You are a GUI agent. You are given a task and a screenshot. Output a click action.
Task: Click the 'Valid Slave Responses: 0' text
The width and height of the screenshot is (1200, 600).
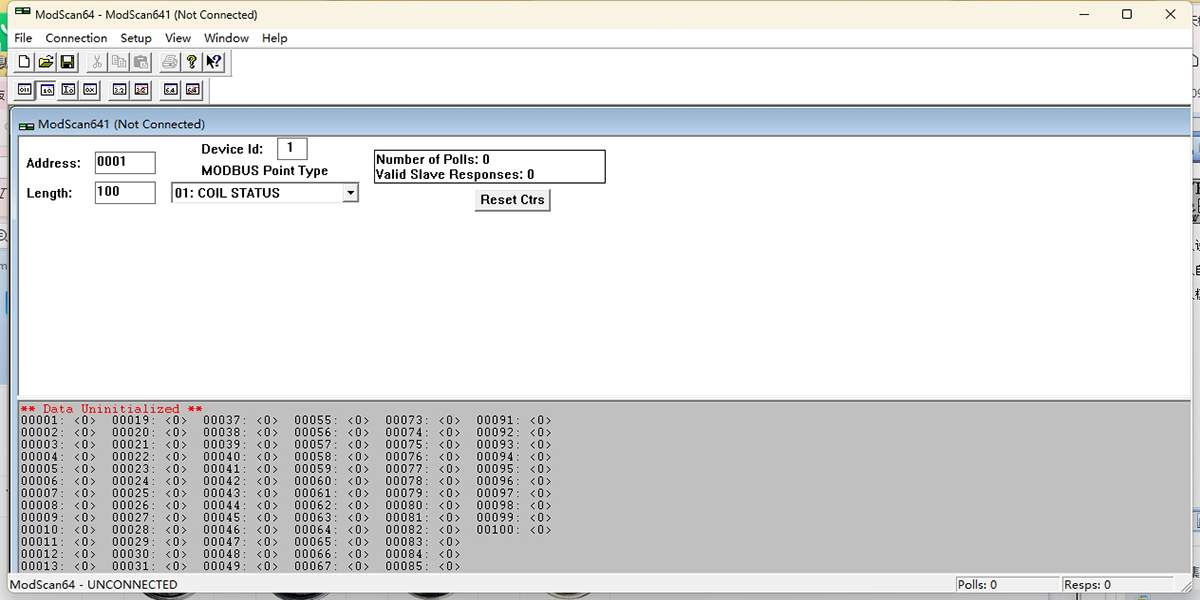click(x=455, y=175)
